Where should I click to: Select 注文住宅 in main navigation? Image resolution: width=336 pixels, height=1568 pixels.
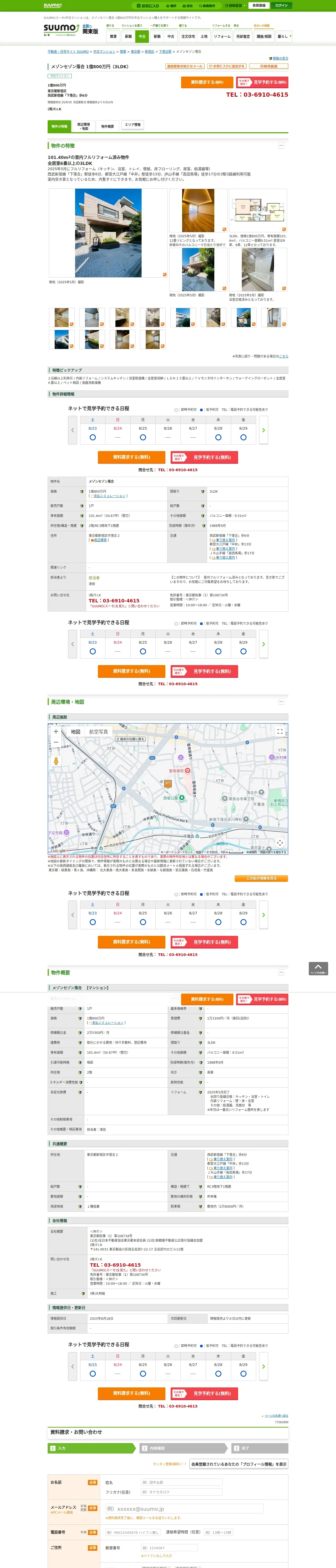click(188, 37)
